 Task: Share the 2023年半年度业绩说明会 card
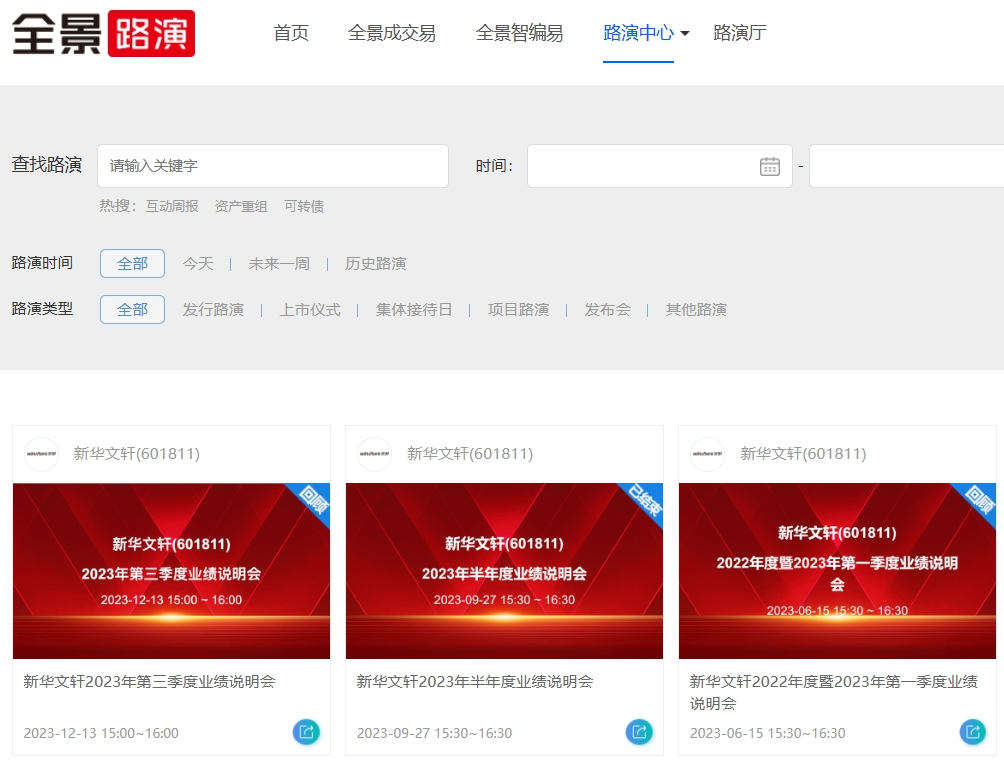(x=639, y=732)
